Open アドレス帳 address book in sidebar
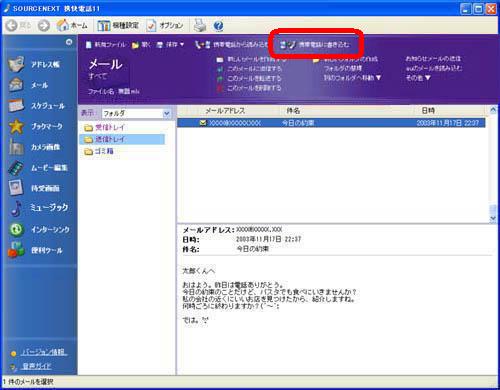The height and width of the screenshot is (390, 500). click(x=35, y=64)
